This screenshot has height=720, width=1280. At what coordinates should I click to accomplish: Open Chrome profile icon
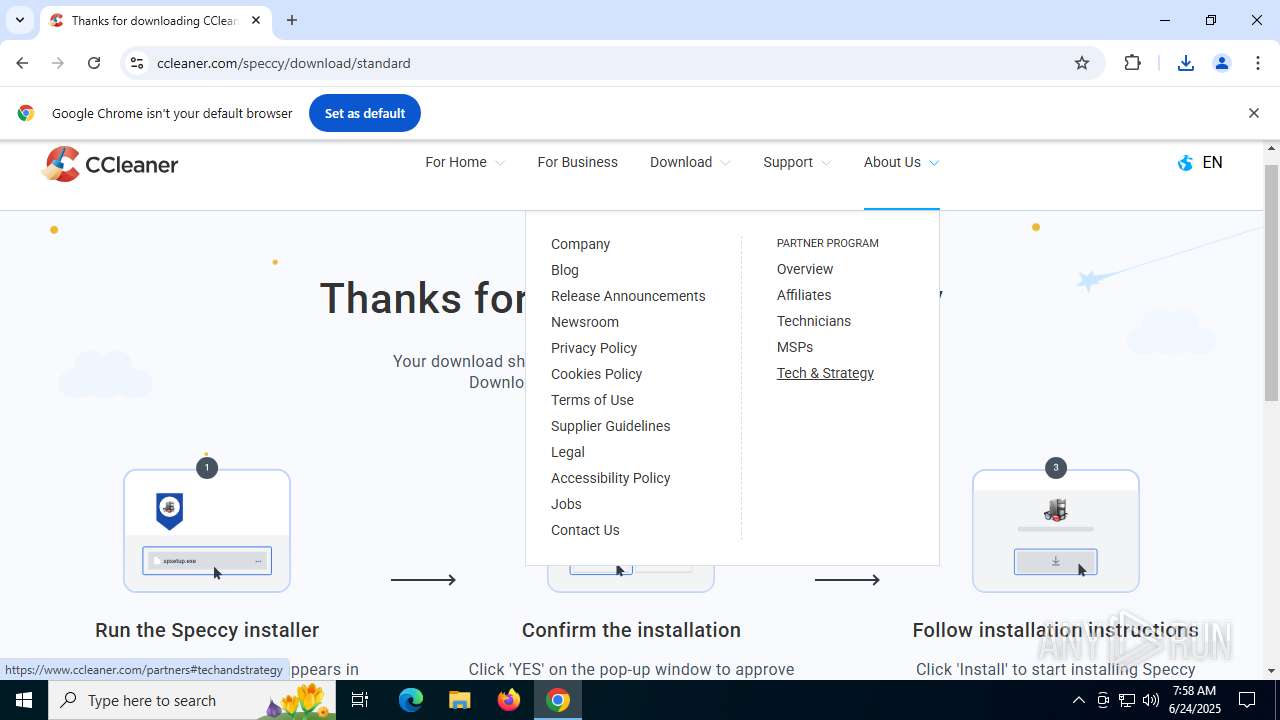click(1222, 63)
